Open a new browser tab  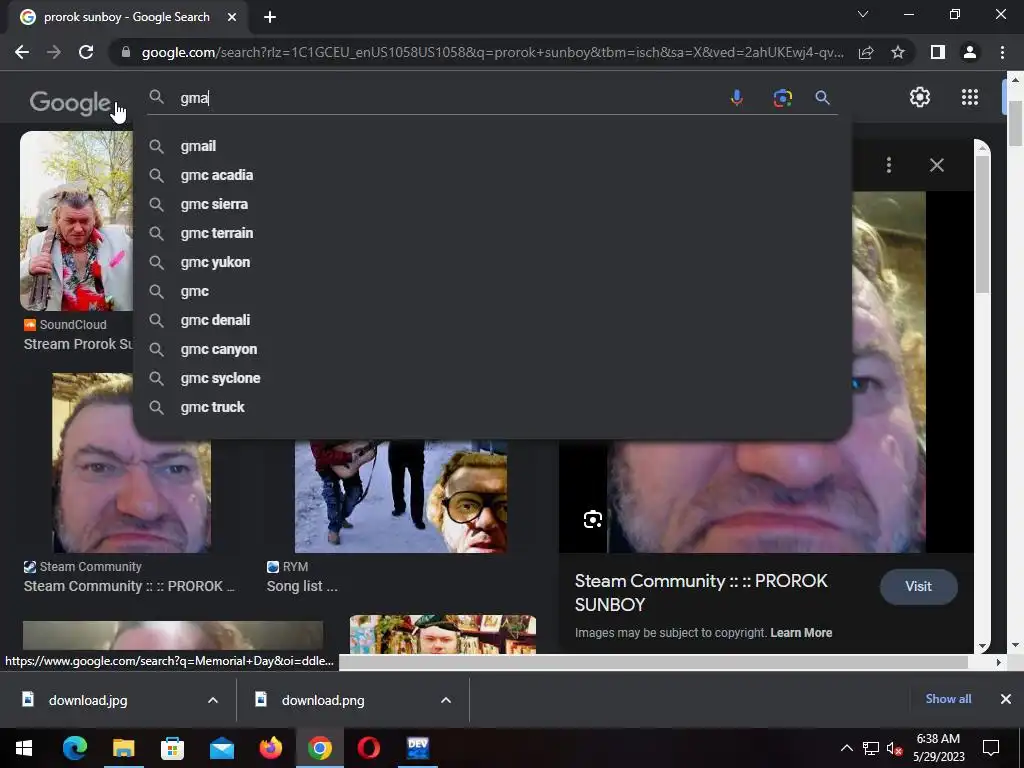click(270, 17)
